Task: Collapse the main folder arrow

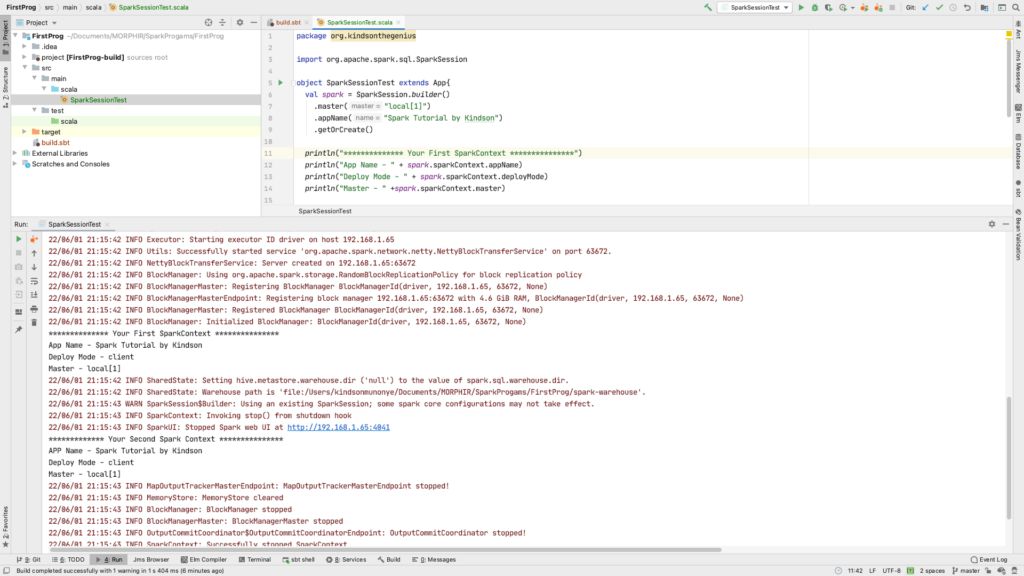Action: [35, 78]
